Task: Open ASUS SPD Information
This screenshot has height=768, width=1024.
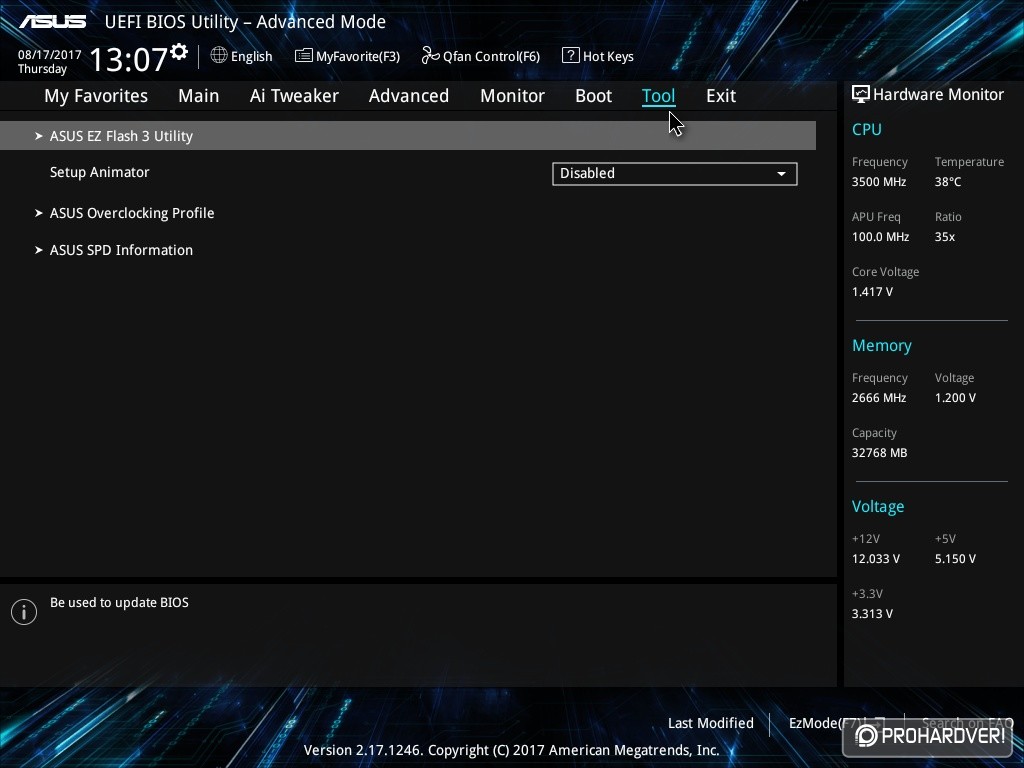Action: click(x=121, y=250)
